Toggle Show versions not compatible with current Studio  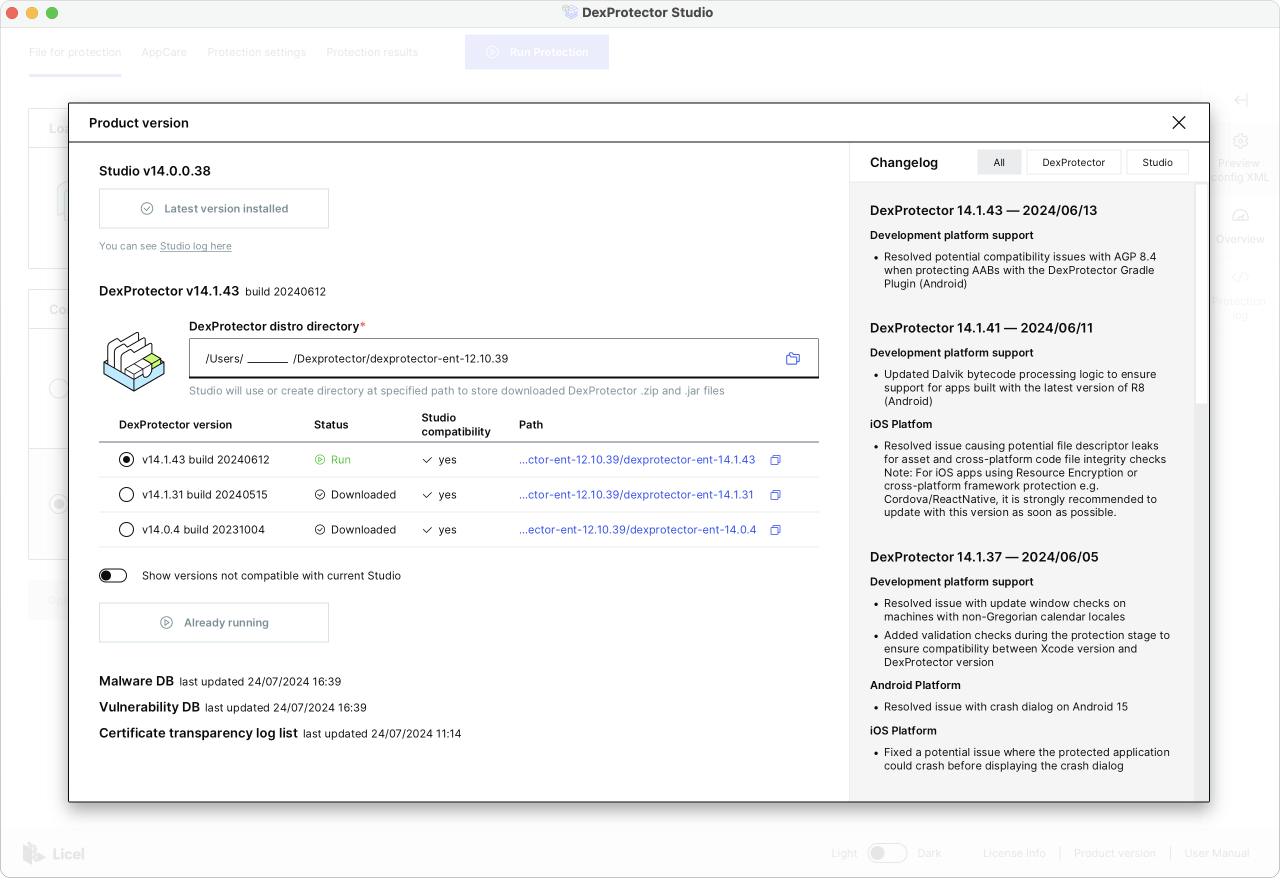[x=113, y=576]
